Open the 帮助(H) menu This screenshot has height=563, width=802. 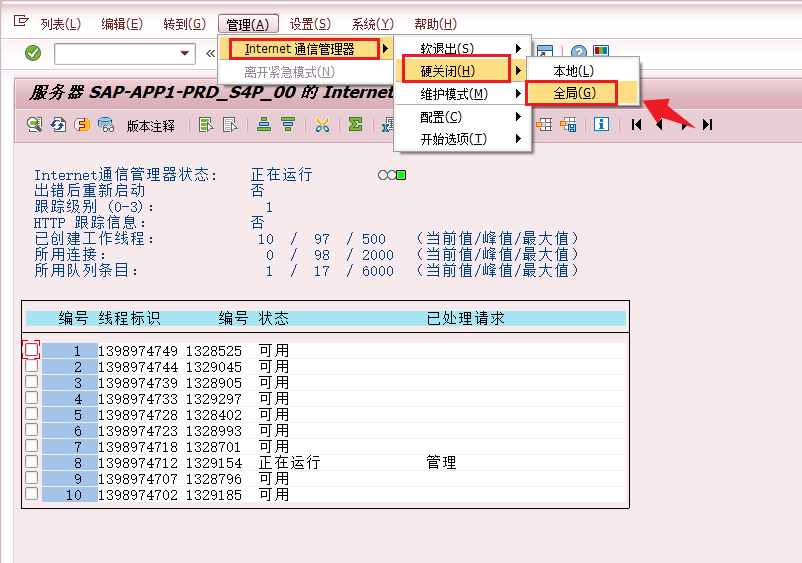(x=436, y=24)
